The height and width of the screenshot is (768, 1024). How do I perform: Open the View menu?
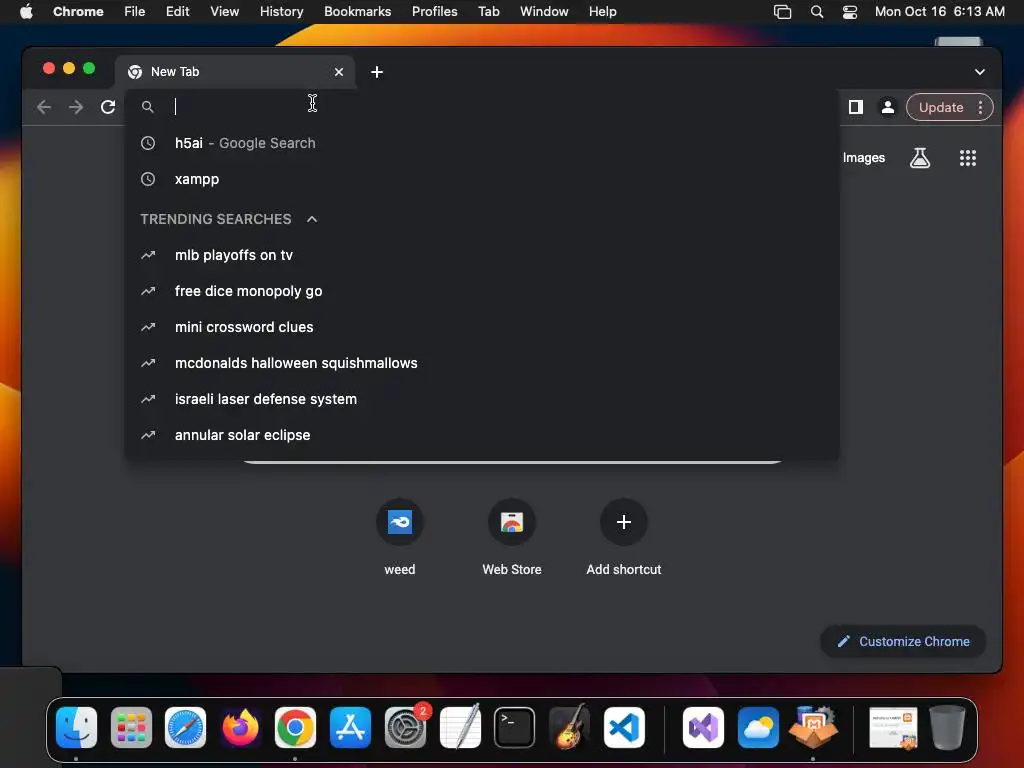[x=225, y=12]
